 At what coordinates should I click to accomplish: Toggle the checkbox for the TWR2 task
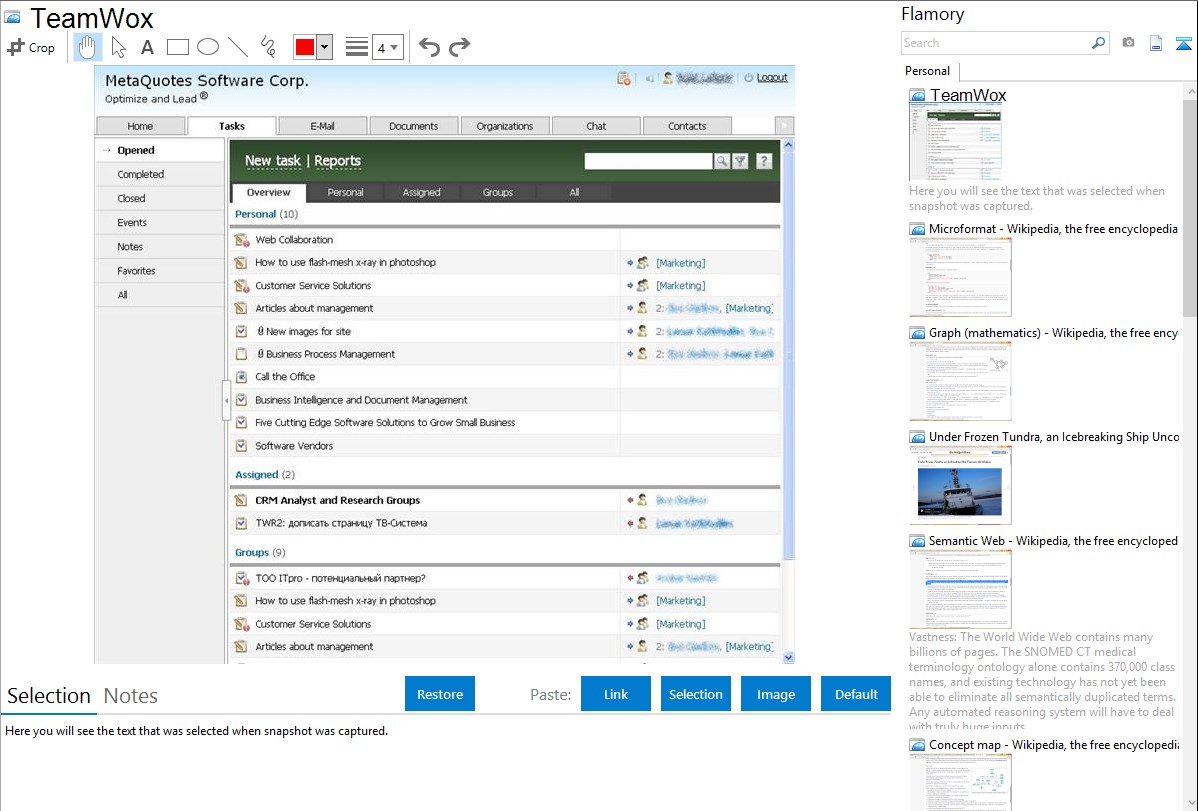point(241,524)
